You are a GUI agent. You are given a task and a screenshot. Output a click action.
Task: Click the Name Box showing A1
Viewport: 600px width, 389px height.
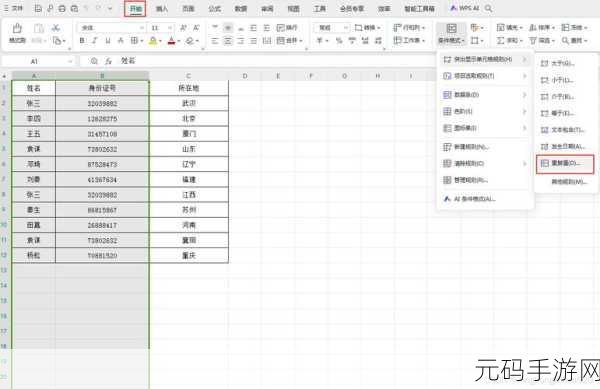38,61
